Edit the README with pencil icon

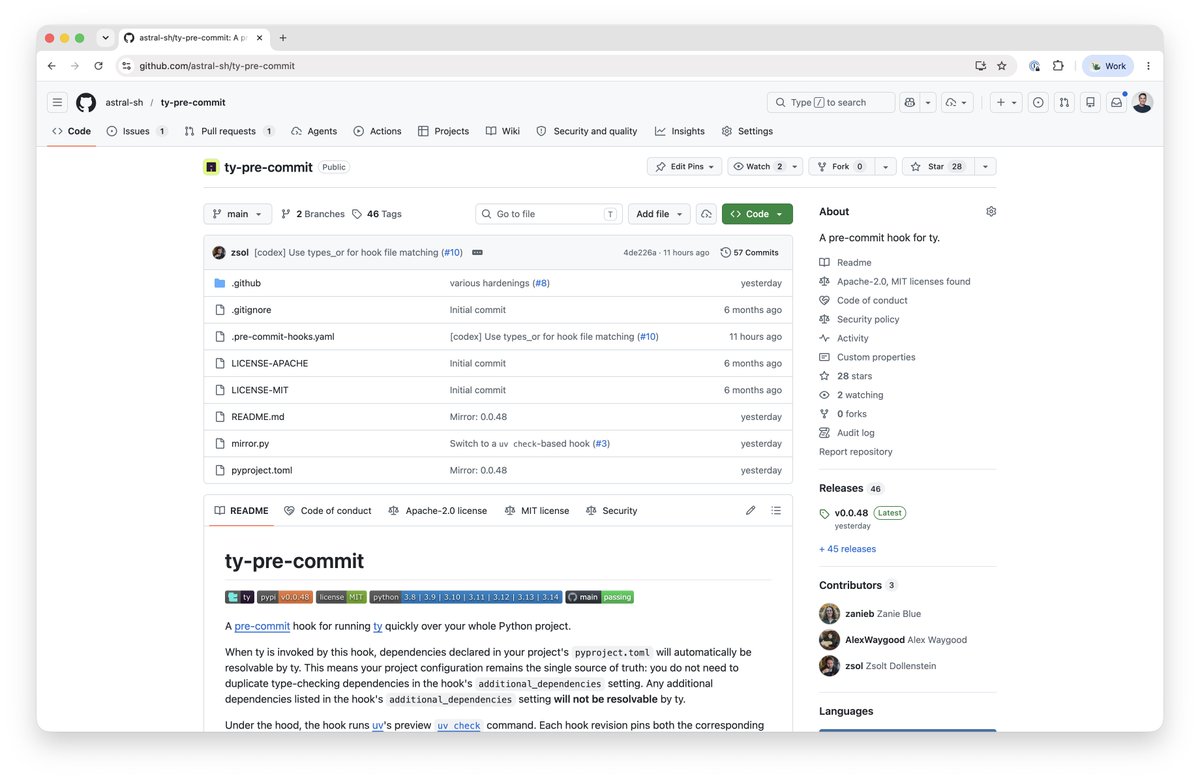[750, 510]
